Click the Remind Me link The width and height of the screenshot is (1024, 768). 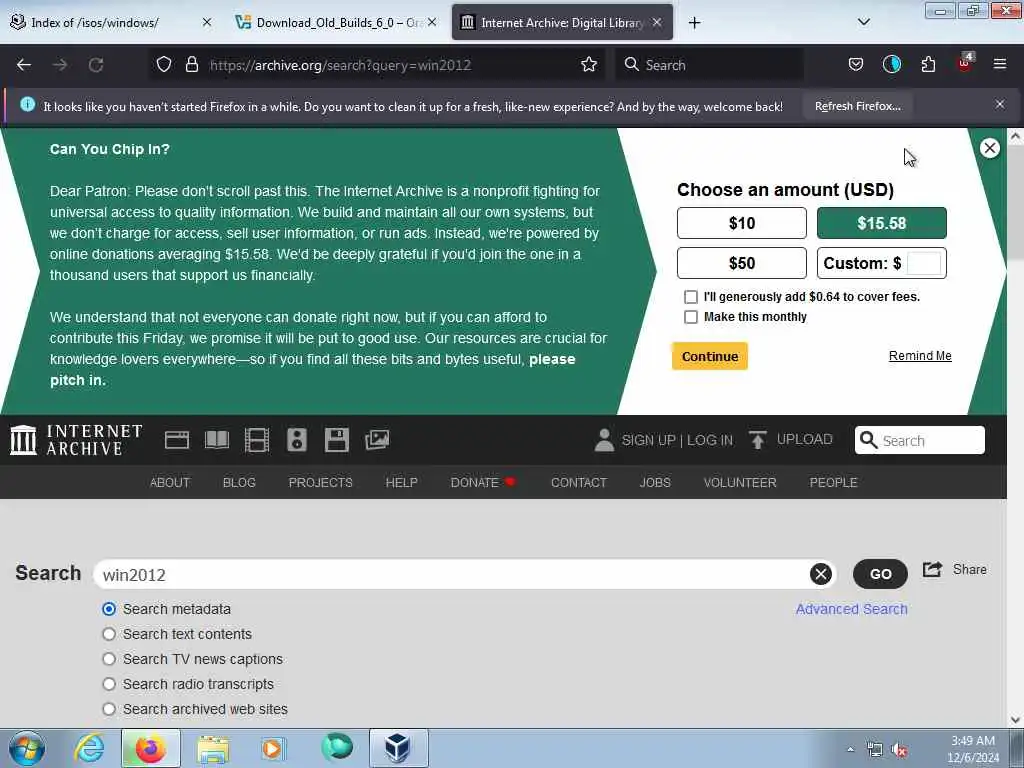920,356
